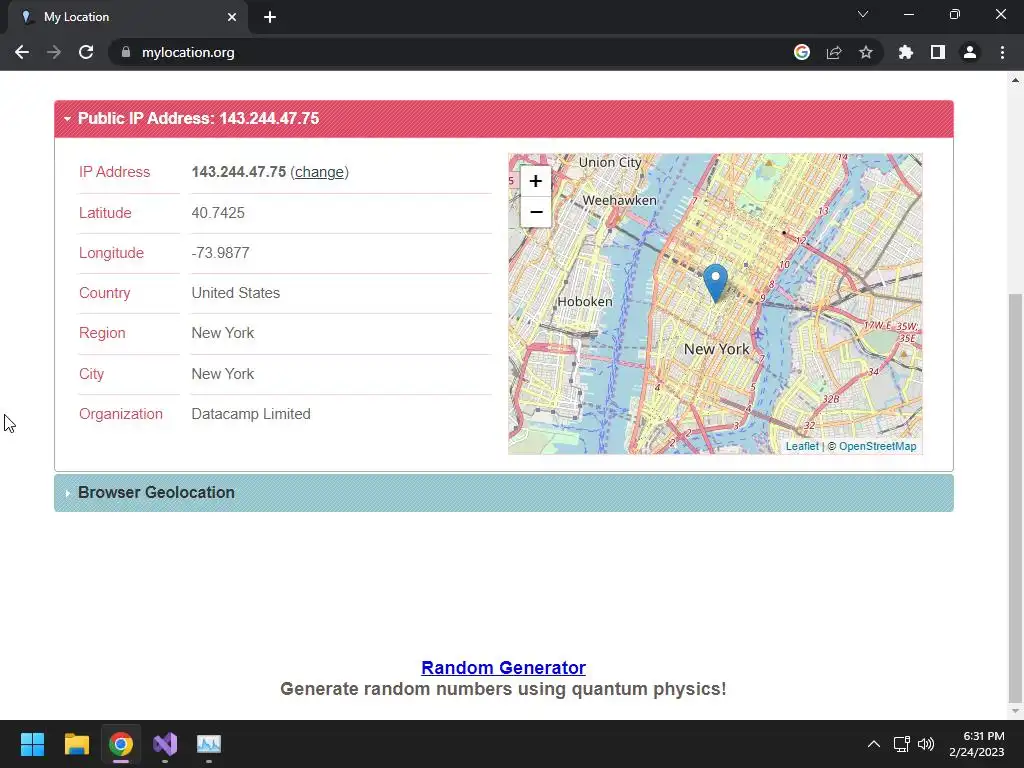This screenshot has width=1024, height=768.
Task: Zoom out on the map
Action: (536, 212)
